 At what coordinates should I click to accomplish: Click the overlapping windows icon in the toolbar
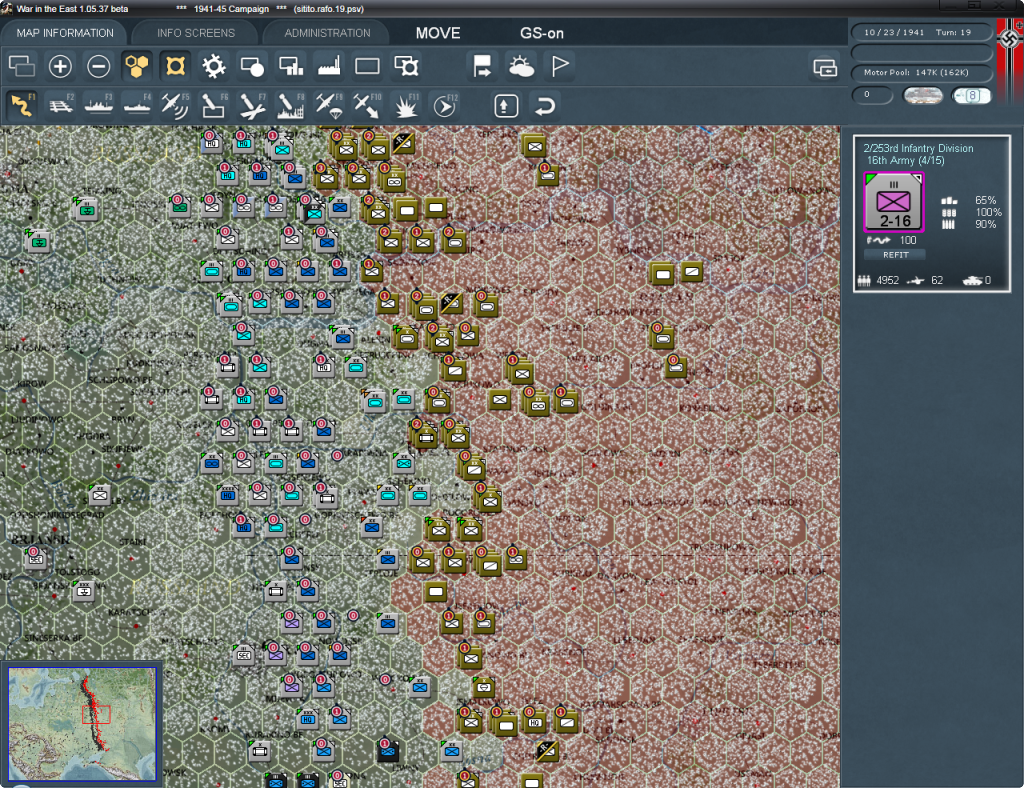pos(22,66)
